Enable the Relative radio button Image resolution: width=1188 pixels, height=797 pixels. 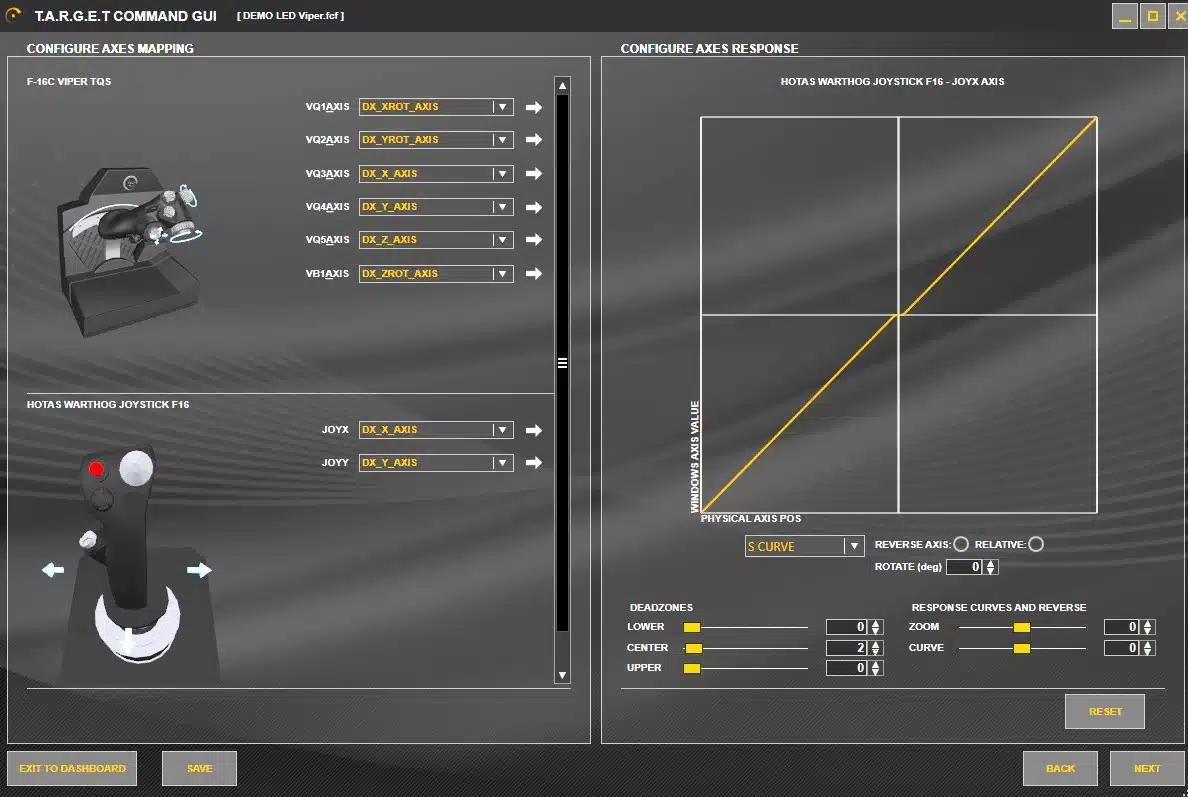1036,544
